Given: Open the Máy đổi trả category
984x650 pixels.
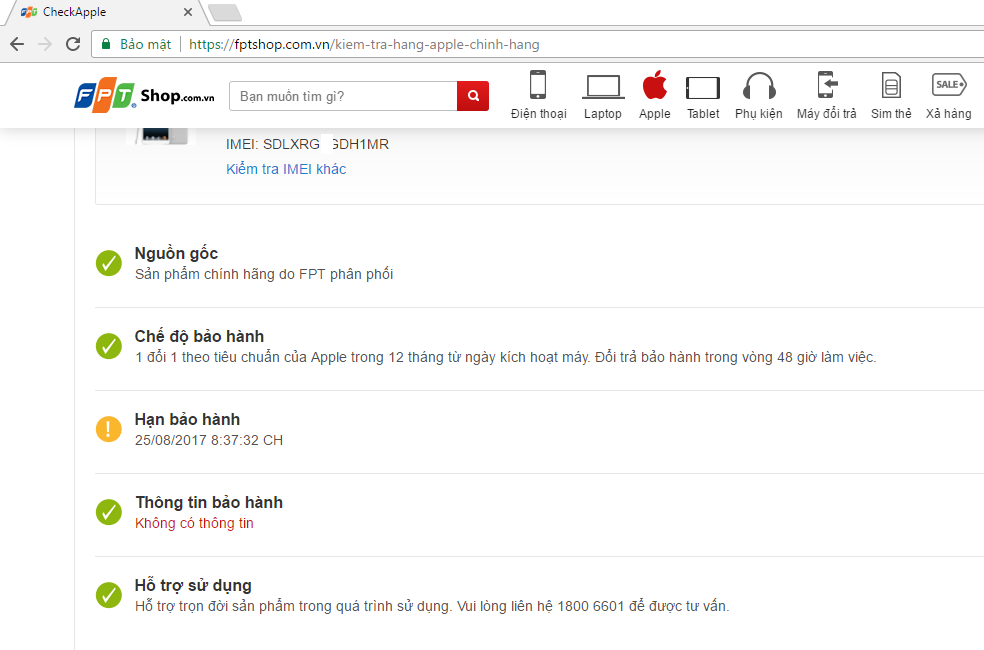Looking at the screenshot, I should pos(826,95).
